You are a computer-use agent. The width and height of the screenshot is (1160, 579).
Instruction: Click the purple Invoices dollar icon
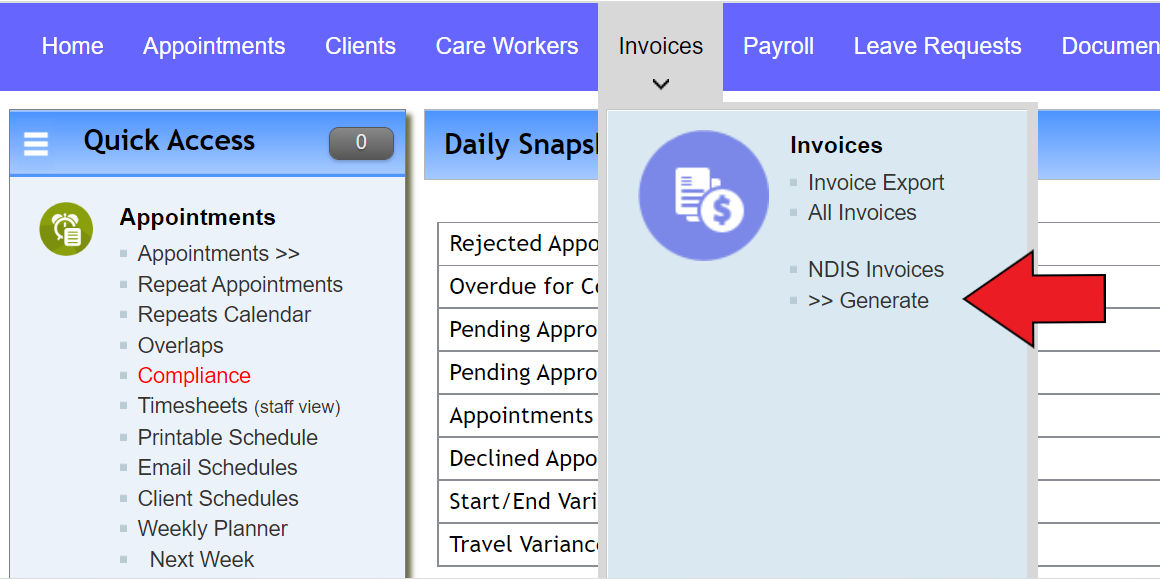point(703,195)
